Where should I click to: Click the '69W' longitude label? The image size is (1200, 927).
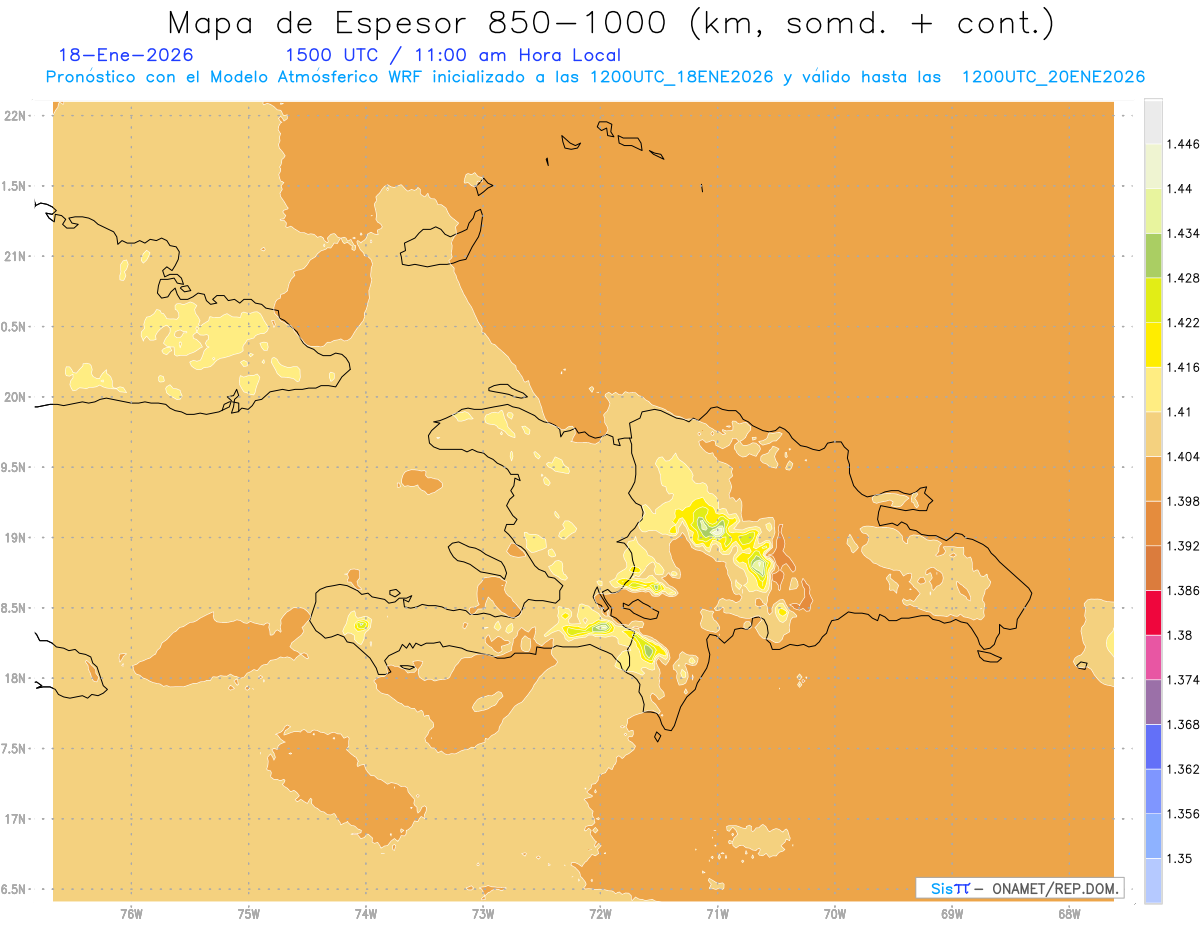coord(952,913)
